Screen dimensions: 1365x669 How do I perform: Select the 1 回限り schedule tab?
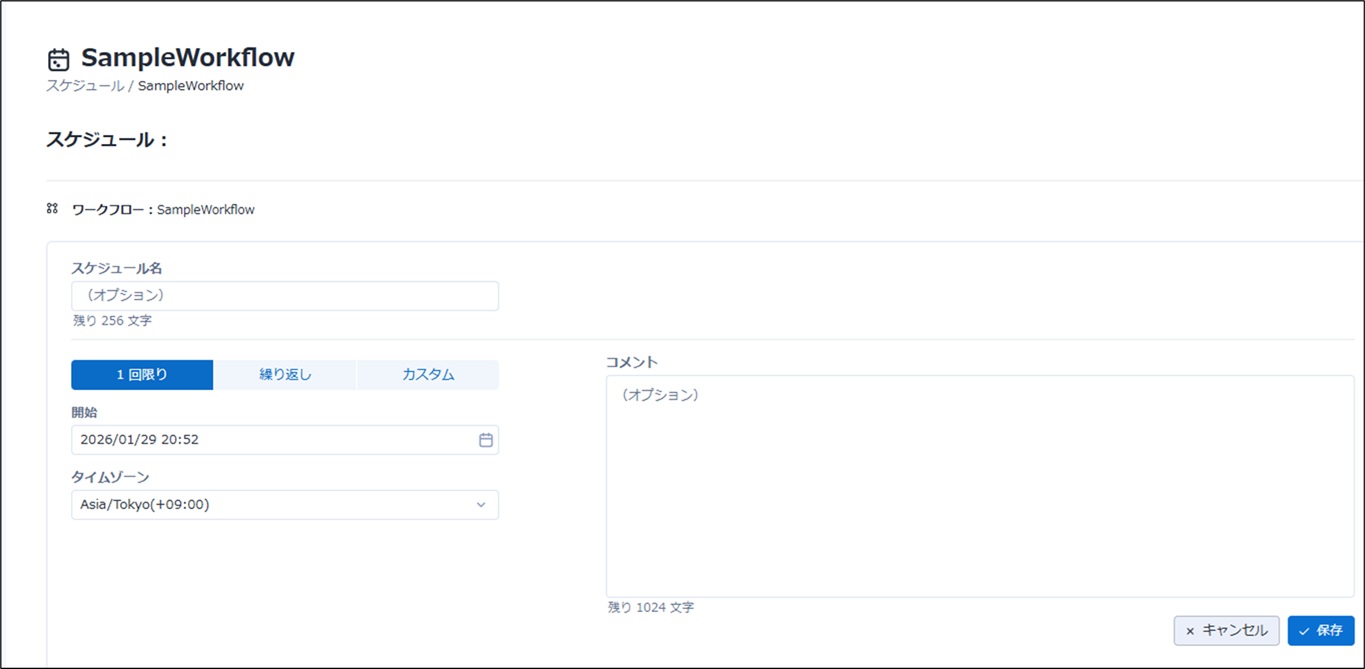(x=142, y=375)
